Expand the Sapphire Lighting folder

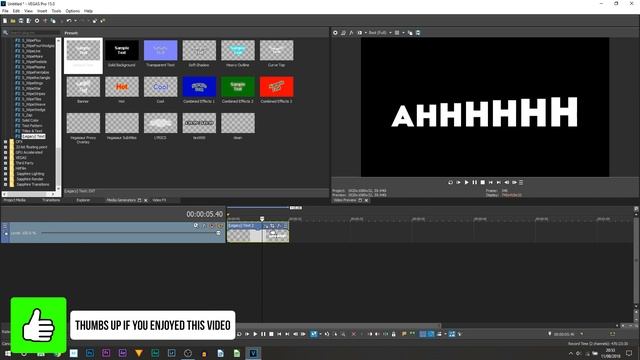pos(5,174)
